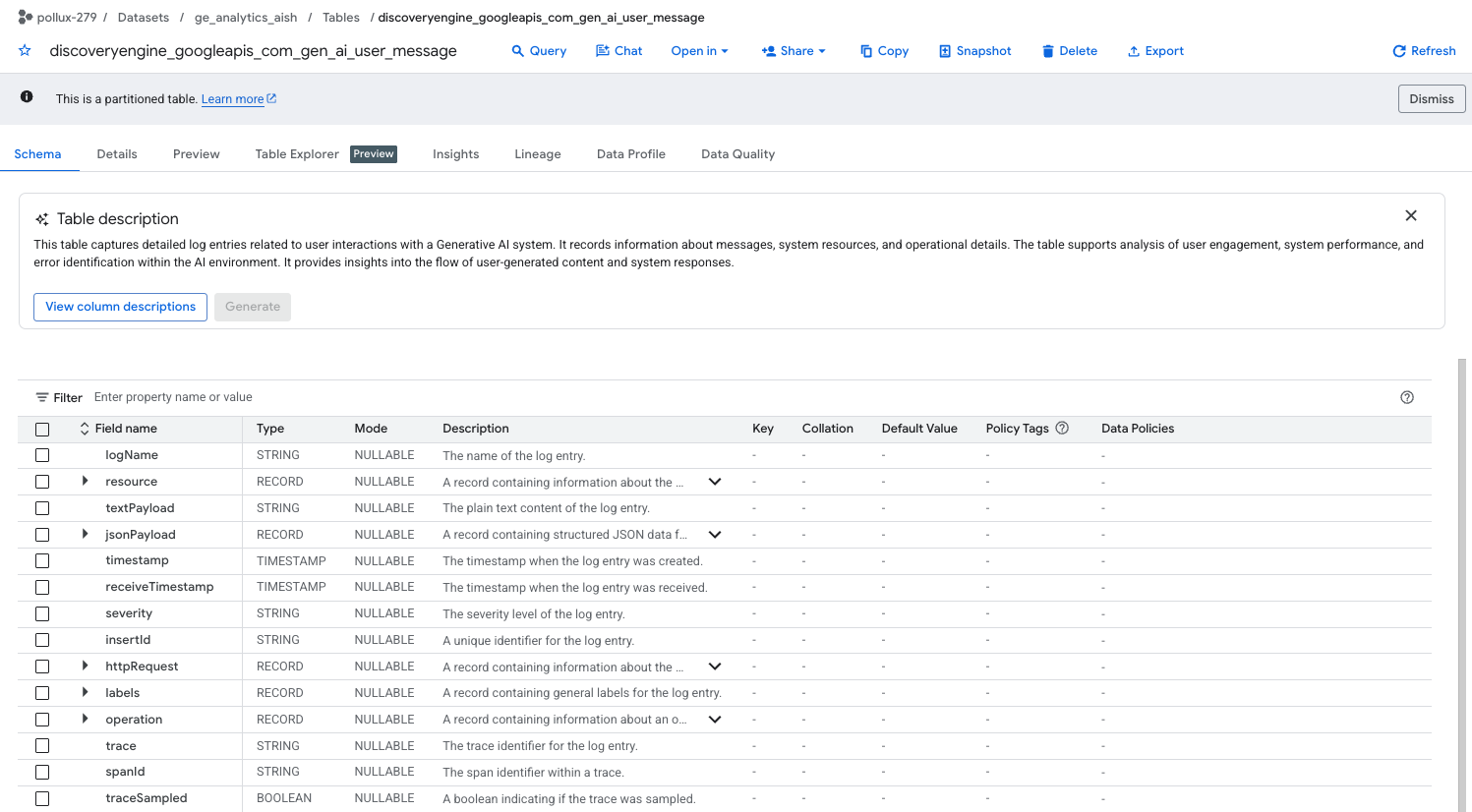Open Chat for this table
Screen dimensions: 1472x812
(x=618, y=51)
